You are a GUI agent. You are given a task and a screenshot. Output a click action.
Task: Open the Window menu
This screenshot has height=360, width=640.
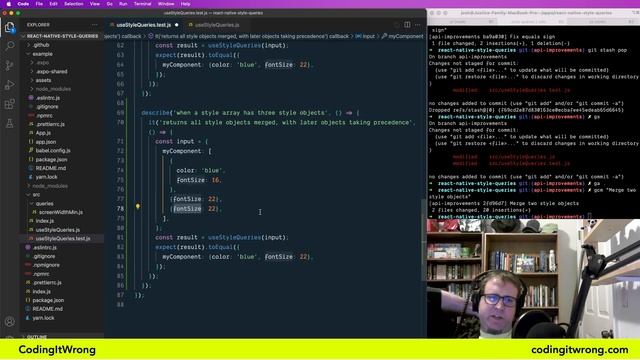point(166,4)
